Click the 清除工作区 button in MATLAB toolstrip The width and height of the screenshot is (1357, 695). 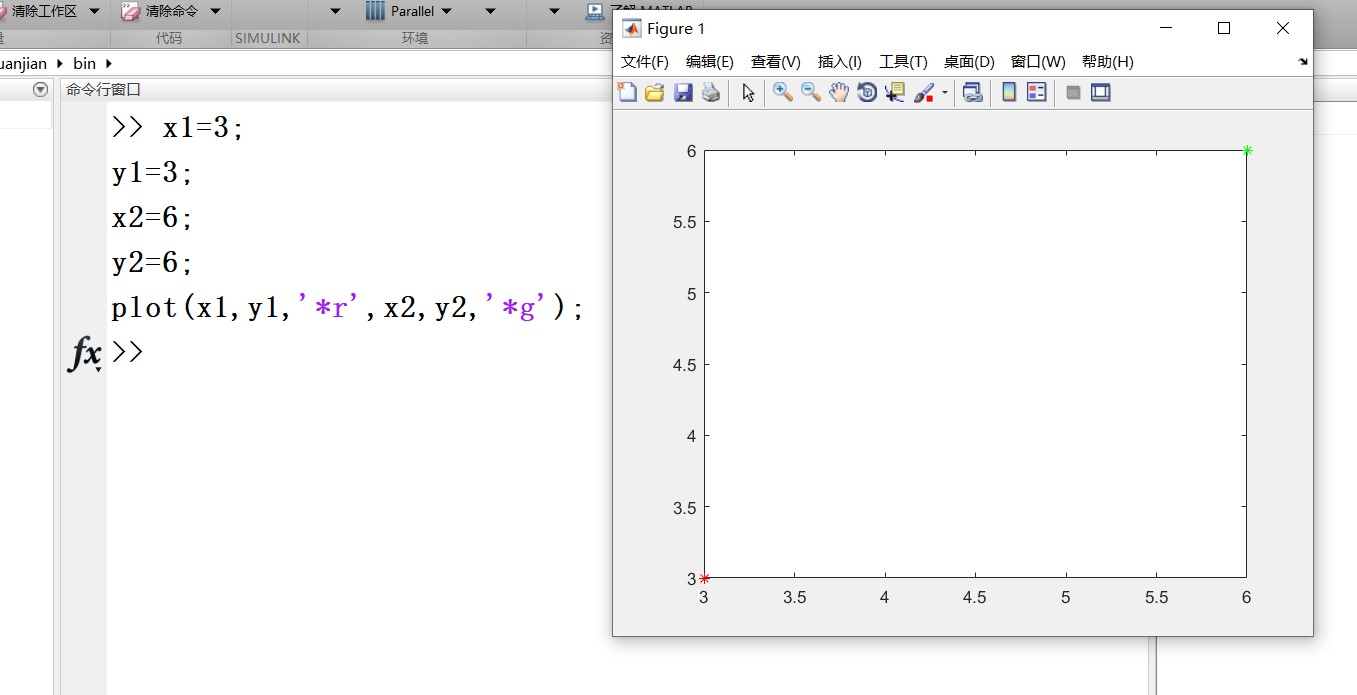coord(38,11)
